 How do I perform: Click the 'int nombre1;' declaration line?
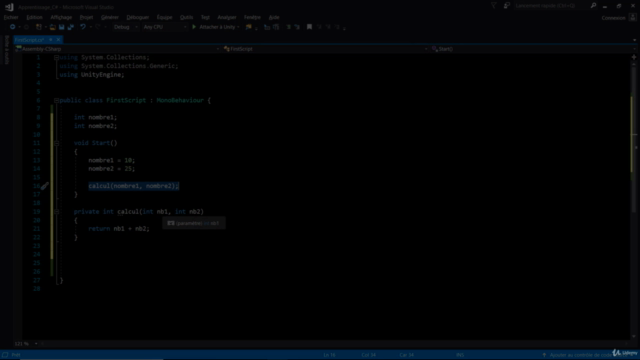95,118
